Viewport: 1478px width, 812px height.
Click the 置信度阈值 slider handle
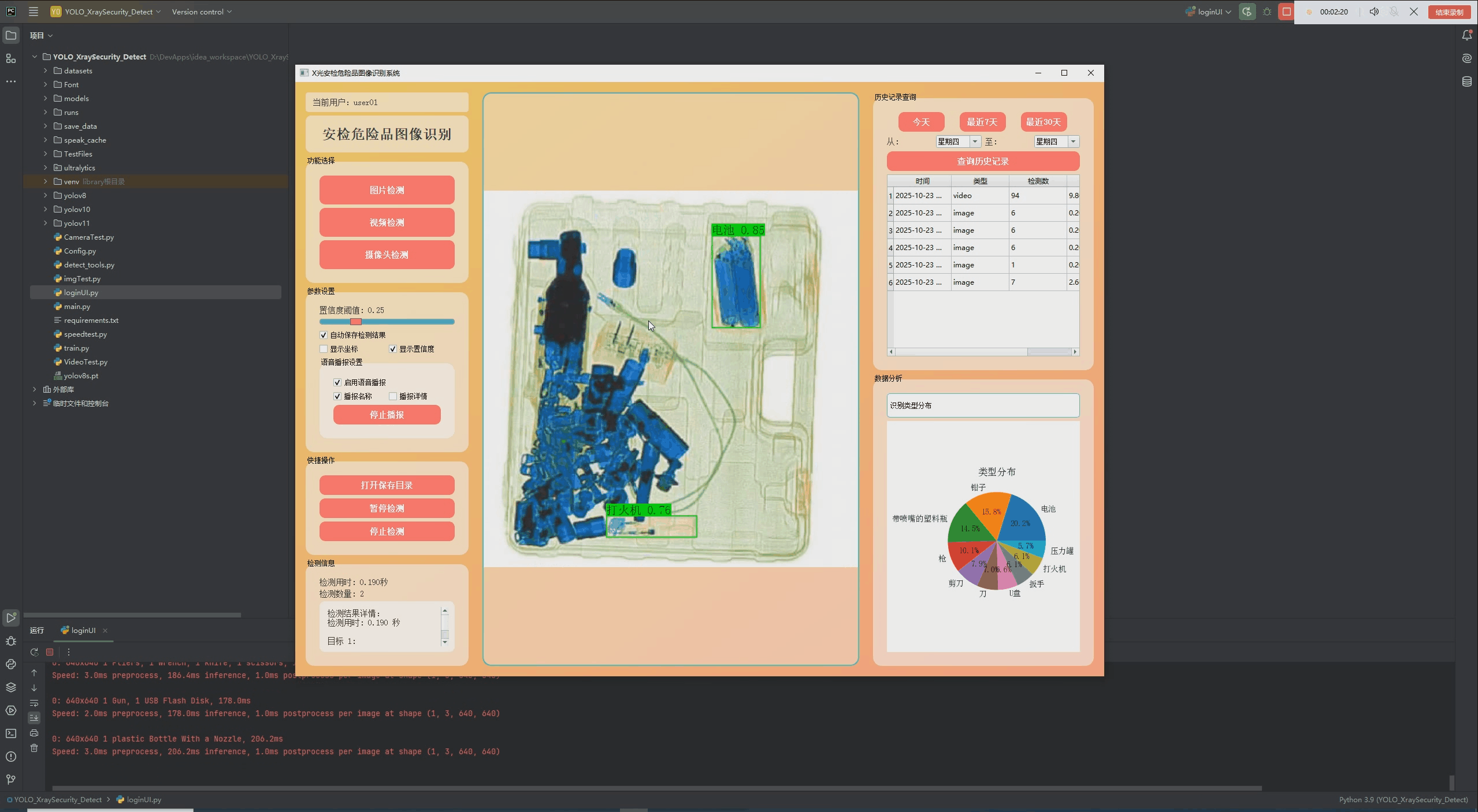click(356, 322)
